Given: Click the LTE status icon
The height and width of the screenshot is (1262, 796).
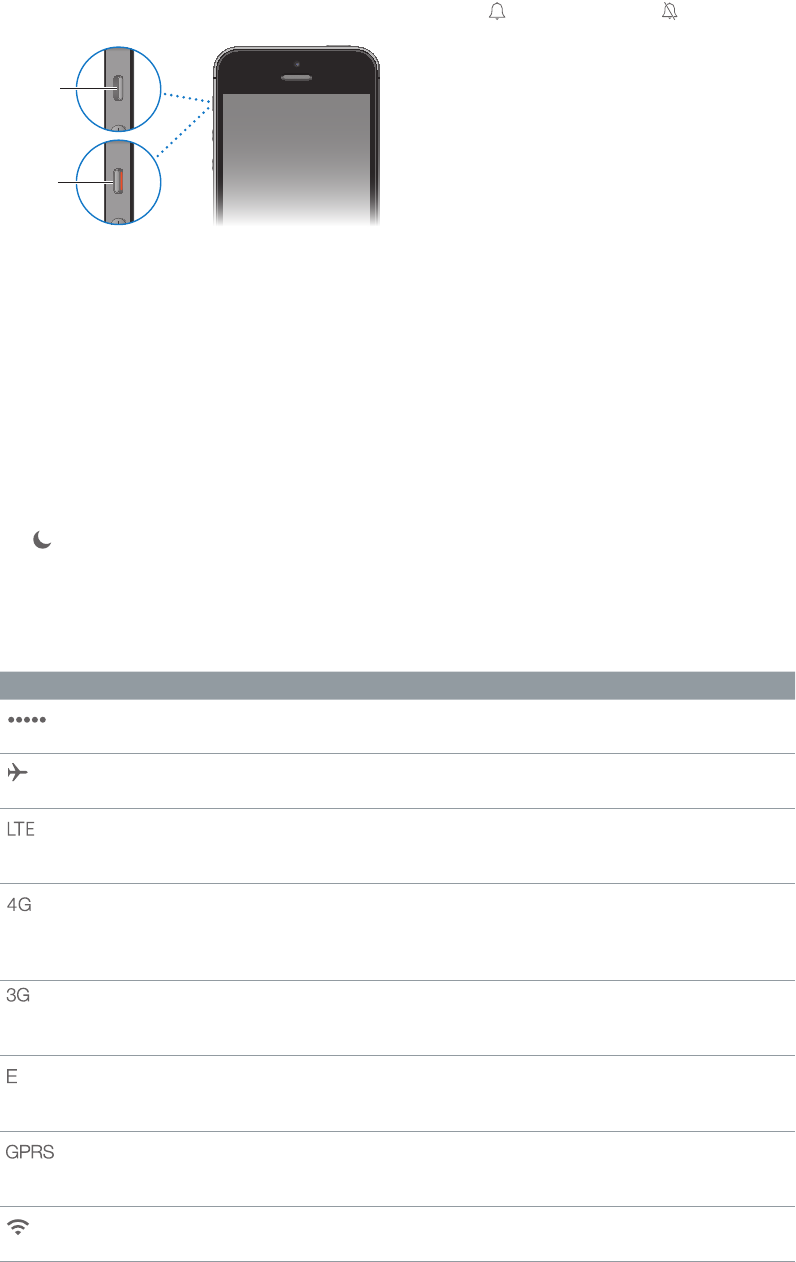Looking at the screenshot, I should click(22, 831).
